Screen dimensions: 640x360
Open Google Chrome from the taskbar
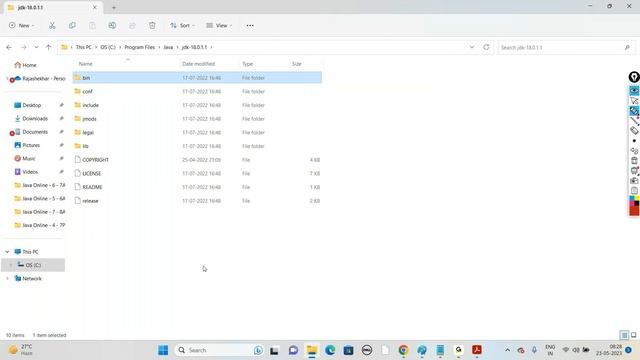(403, 350)
